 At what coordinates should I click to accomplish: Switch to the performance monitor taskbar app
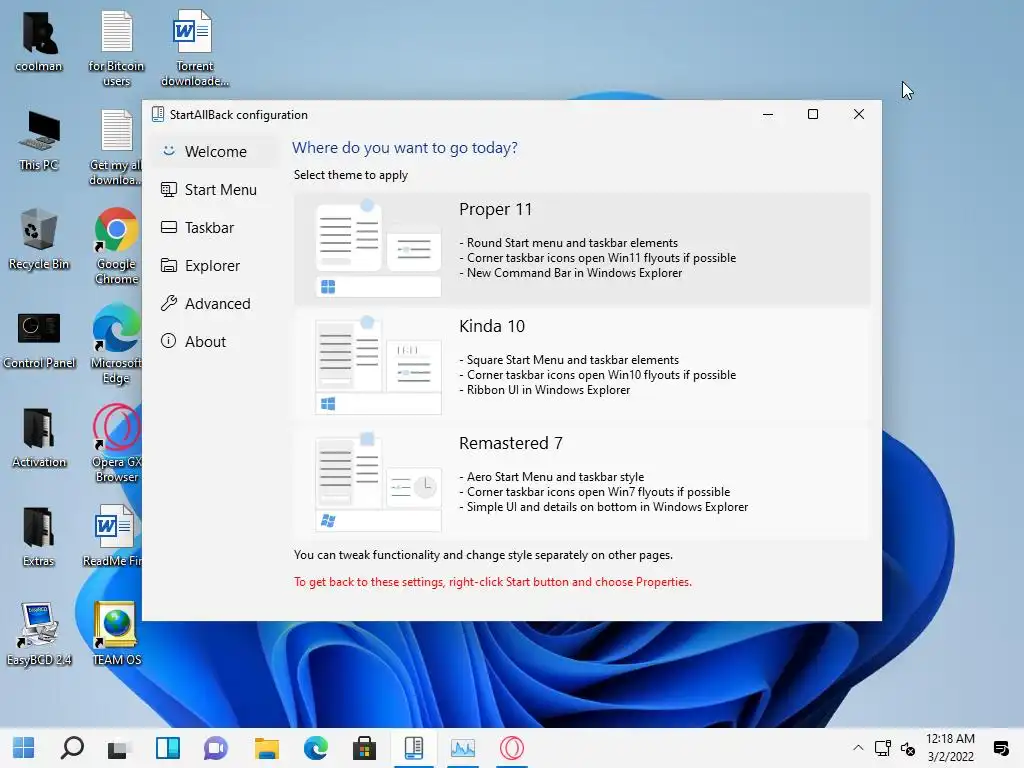(462, 748)
